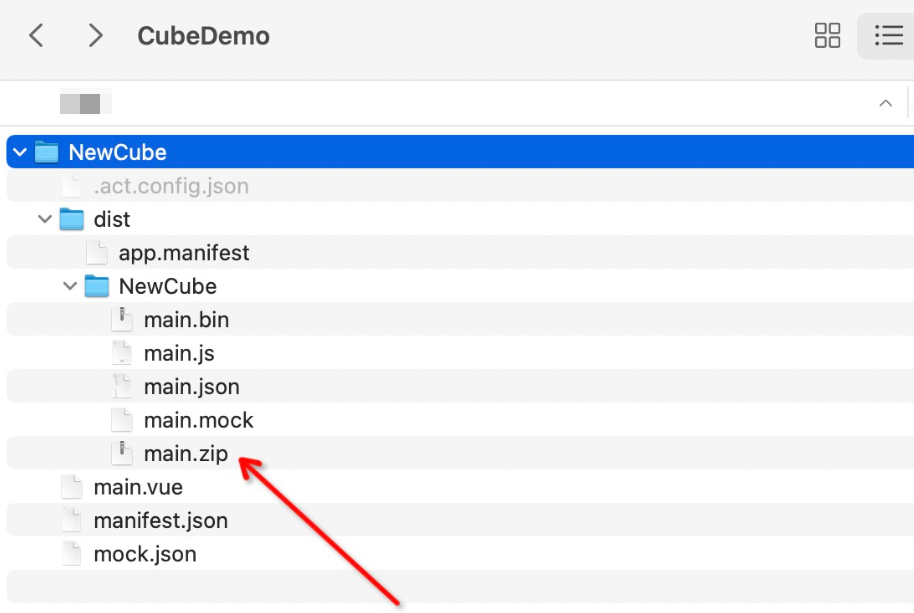This screenshot has height=613, width=914.
Task: Click the main.json file icon
Action: pyautogui.click(x=122, y=387)
